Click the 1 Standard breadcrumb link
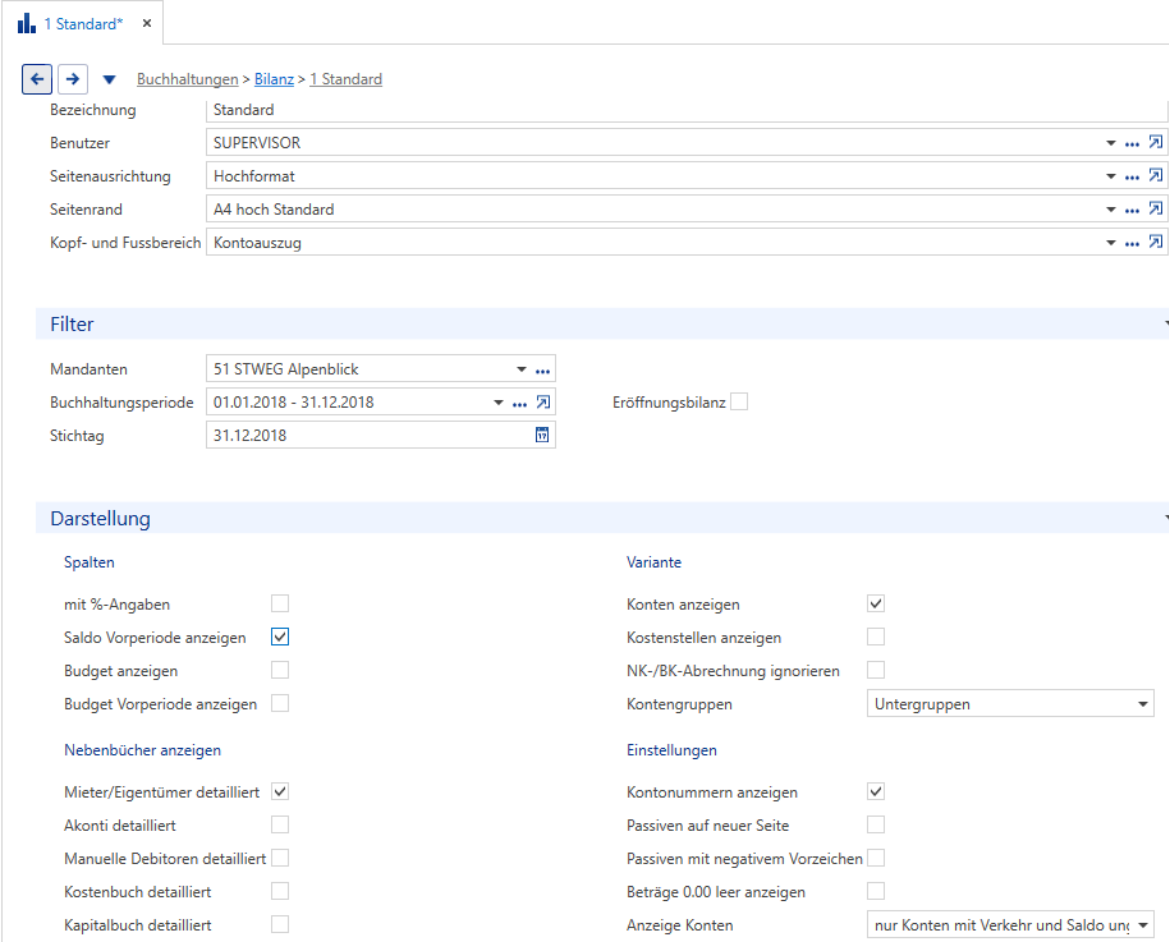This screenshot has width=1170, height=942. coord(346,79)
